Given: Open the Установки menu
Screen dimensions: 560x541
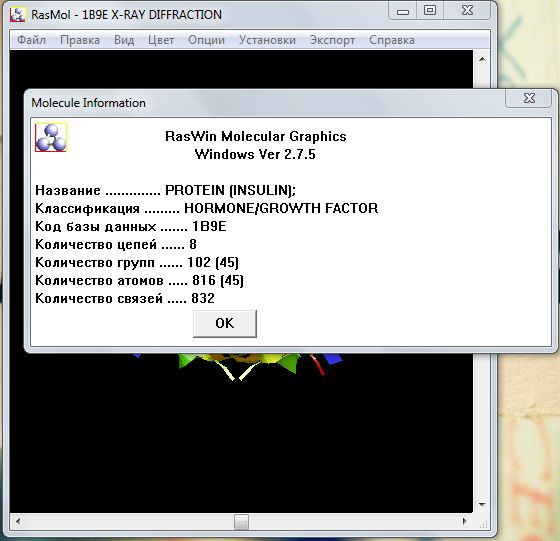Looking at the screenshot, I should (267, 40).
